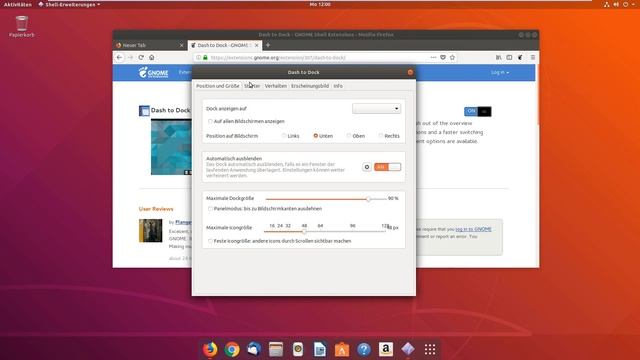This screenshot has width=640, height=360.
Task: Open Thunderbird mail from the dock
Action: [254, 349]
